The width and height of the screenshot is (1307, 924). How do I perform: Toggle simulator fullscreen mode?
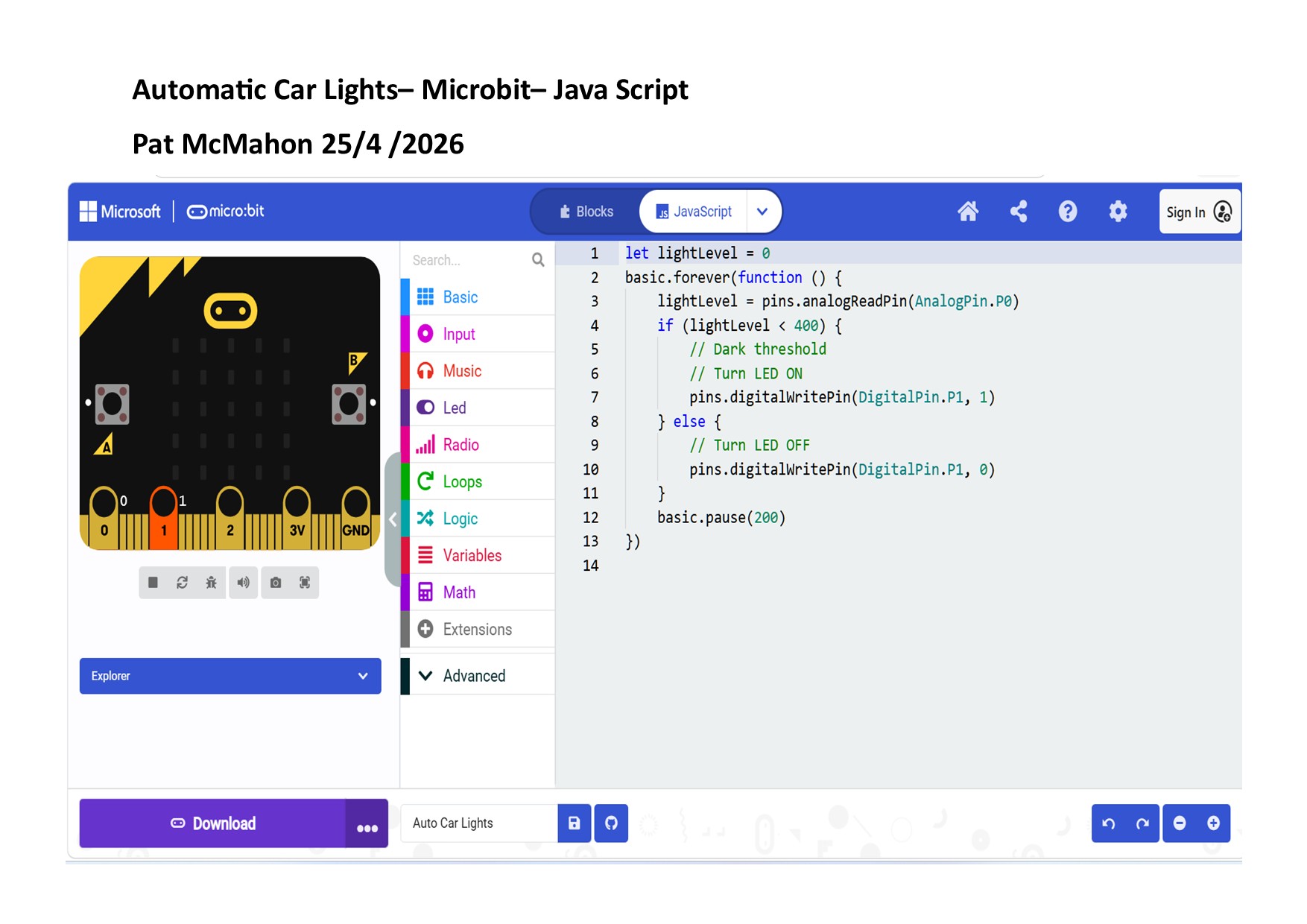pos(305,583)
